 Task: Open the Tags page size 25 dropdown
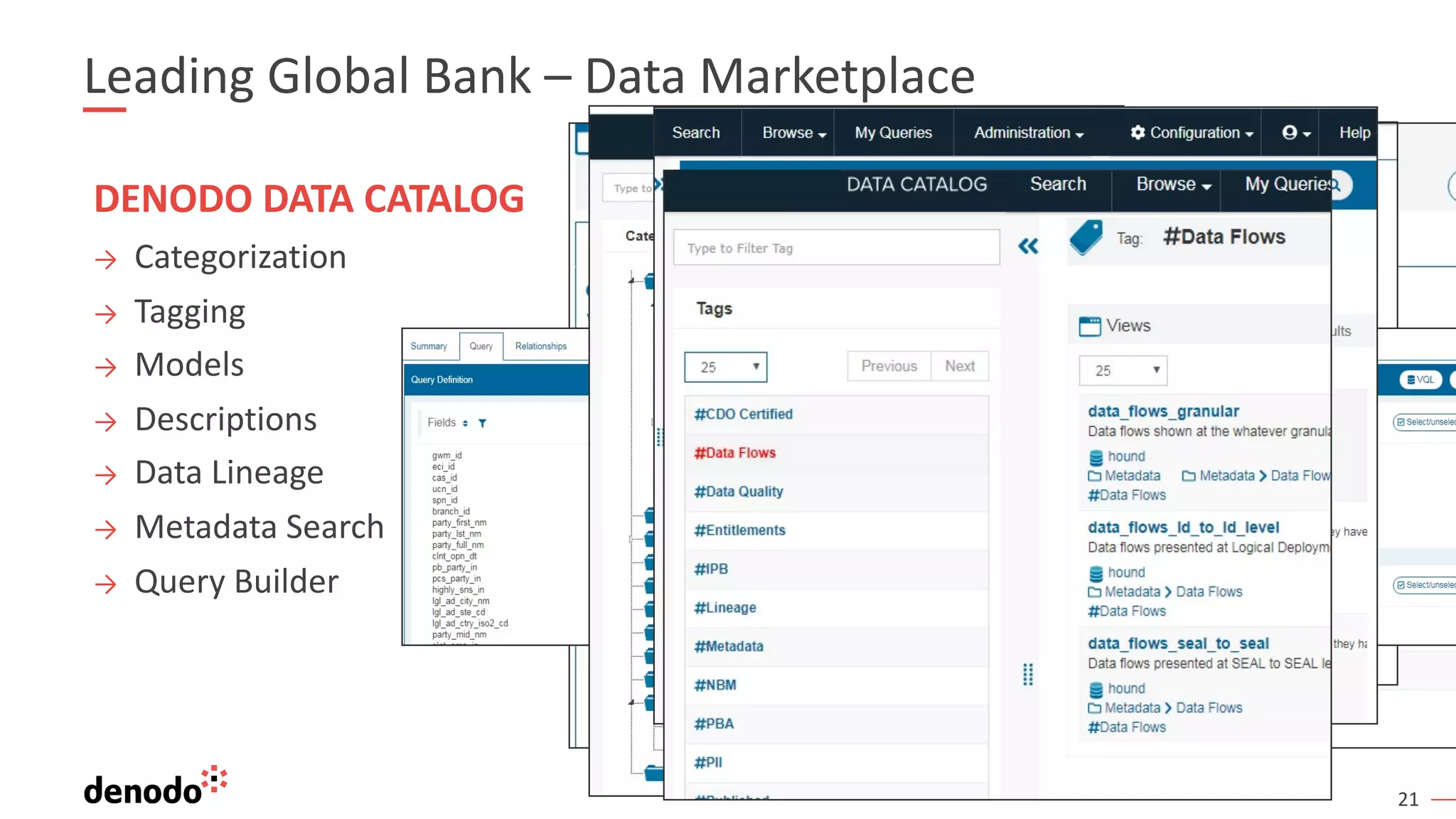point(725,367)
